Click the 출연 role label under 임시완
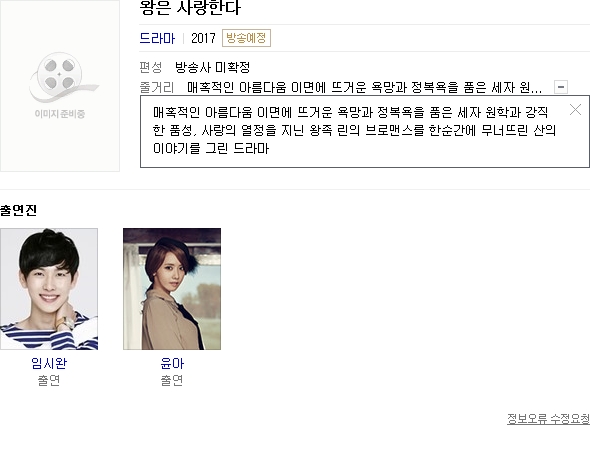Screen dimensions: 590x458 click(49, 380)
